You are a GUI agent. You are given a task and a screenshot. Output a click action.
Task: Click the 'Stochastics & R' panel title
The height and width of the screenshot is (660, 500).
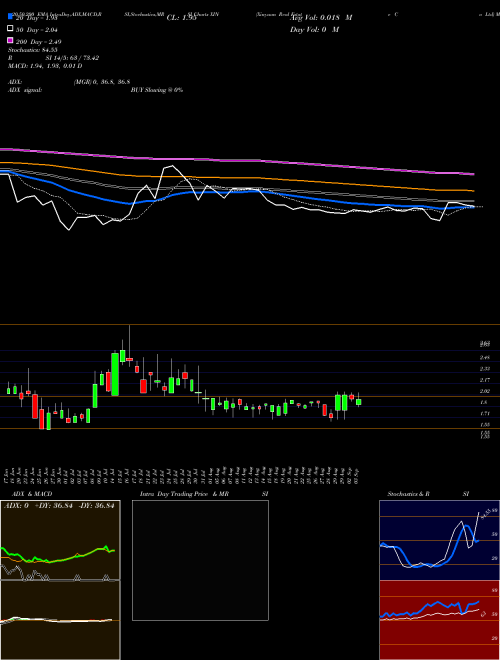pos(409,494)
